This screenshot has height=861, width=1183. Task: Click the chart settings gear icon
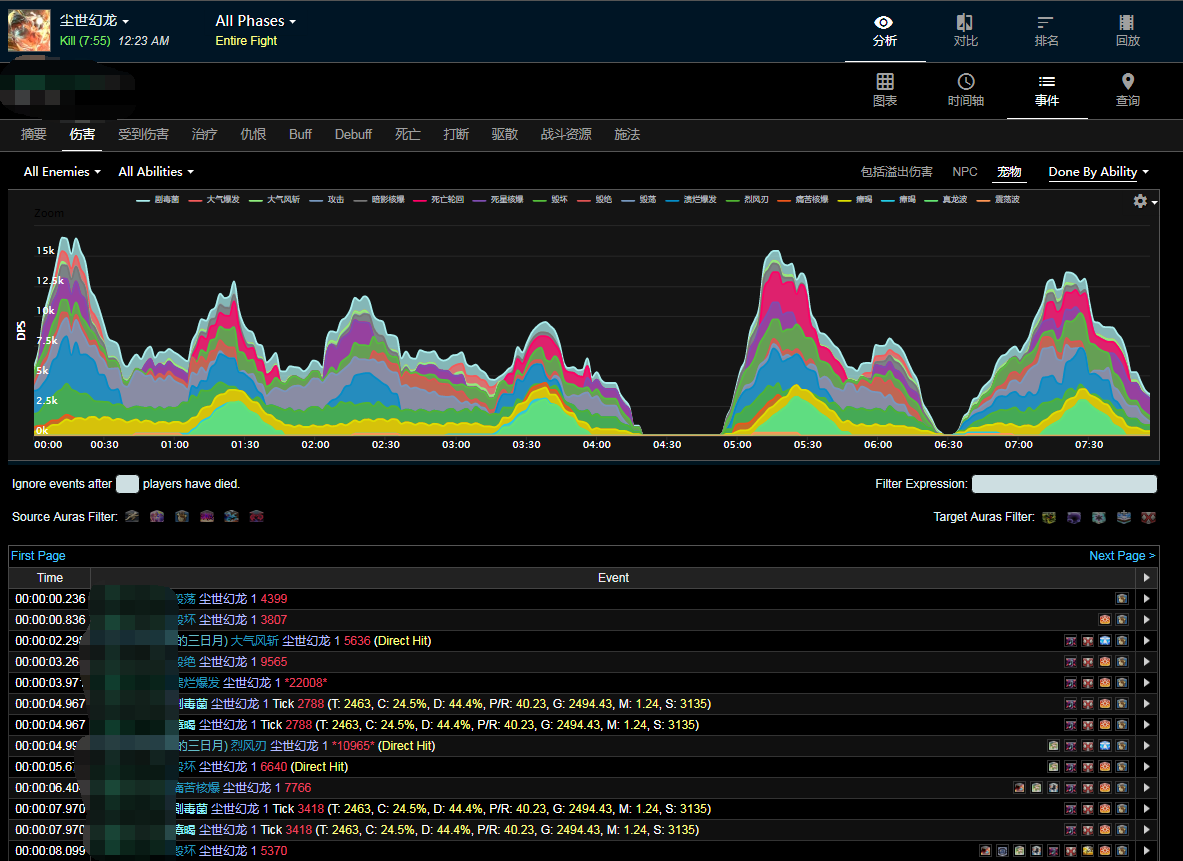coord(1140,201)
